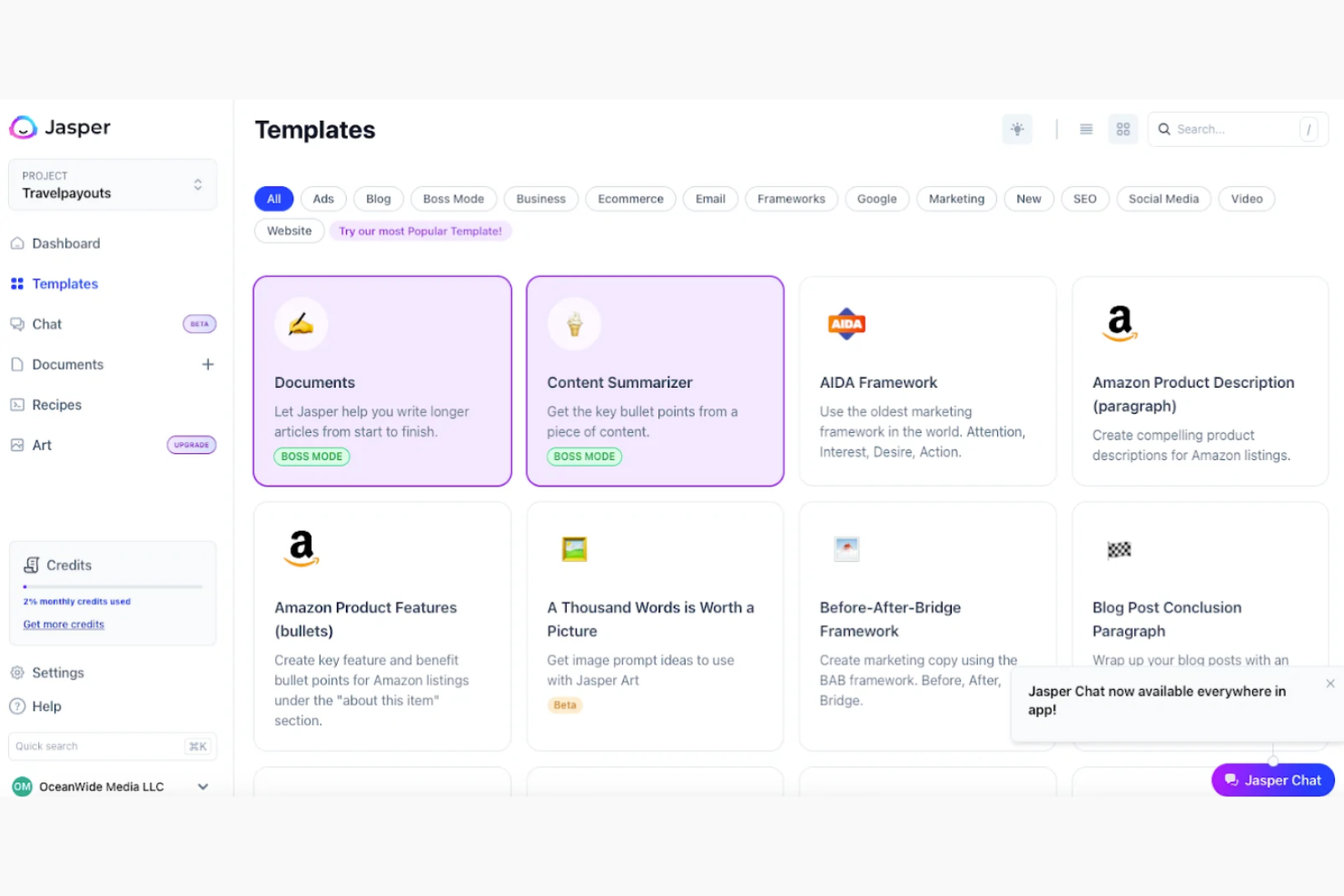
Task: Click the monthly credits usage bar
Action: click(x=111, y=586)
